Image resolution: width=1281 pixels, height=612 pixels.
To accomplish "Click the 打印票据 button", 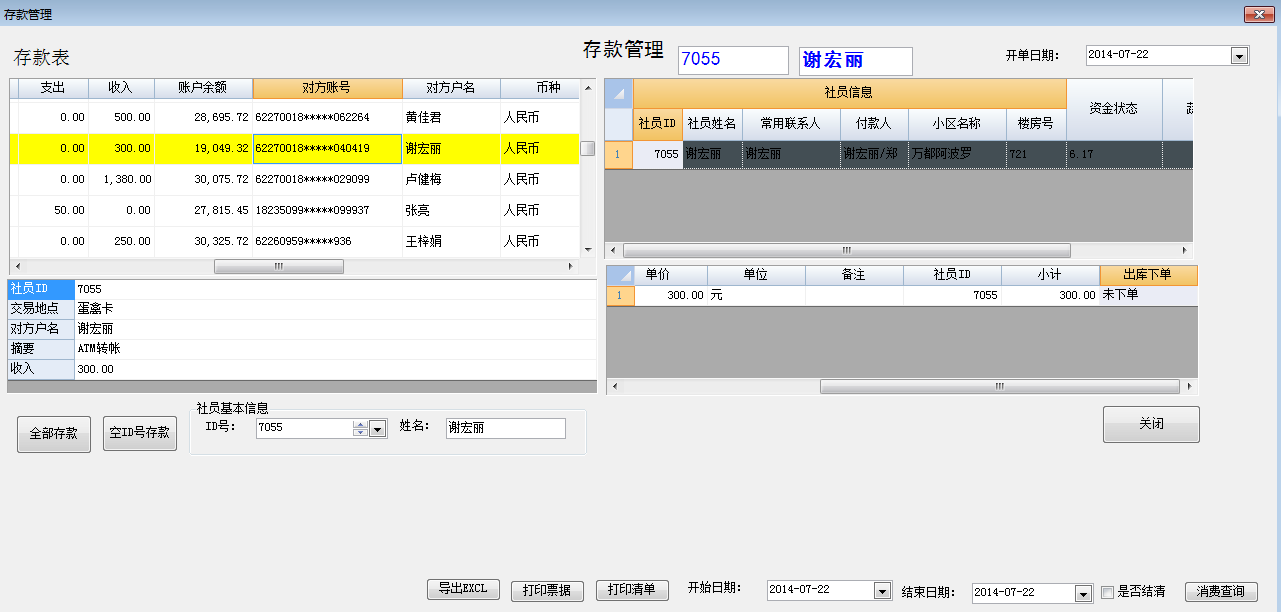I will [547, 590].
